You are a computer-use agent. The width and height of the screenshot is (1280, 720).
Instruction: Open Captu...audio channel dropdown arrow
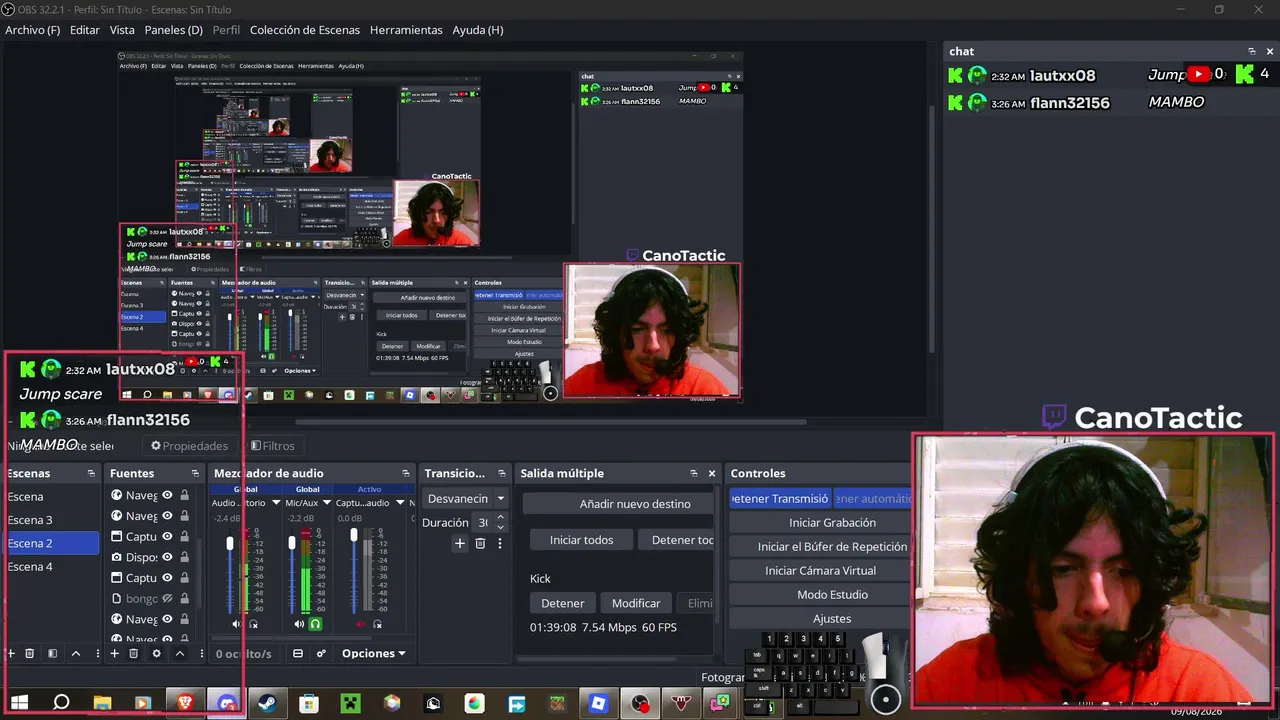tap(398, 503)
